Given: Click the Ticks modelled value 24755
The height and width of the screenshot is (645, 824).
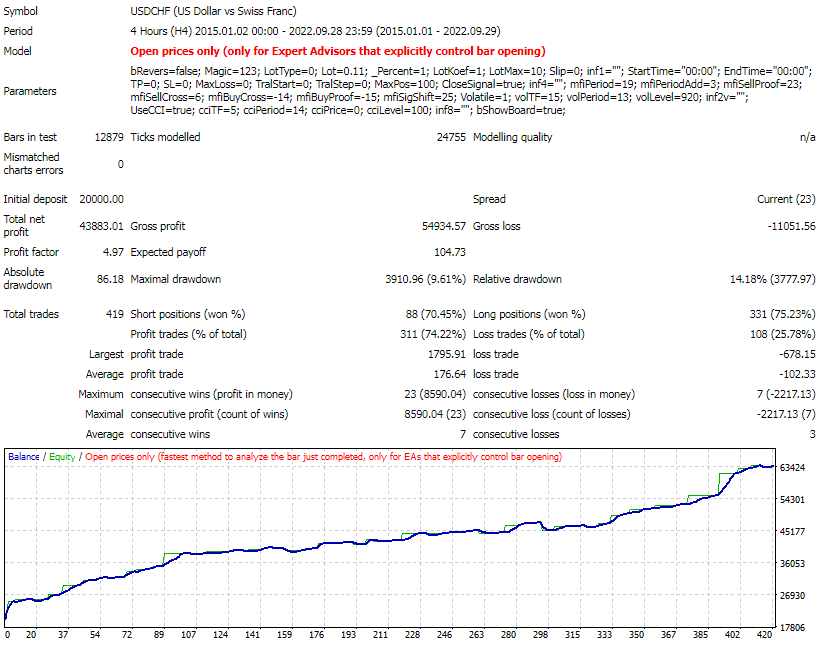Looking at the screenshot, I should pyautogui.click(x=451, y=137).
